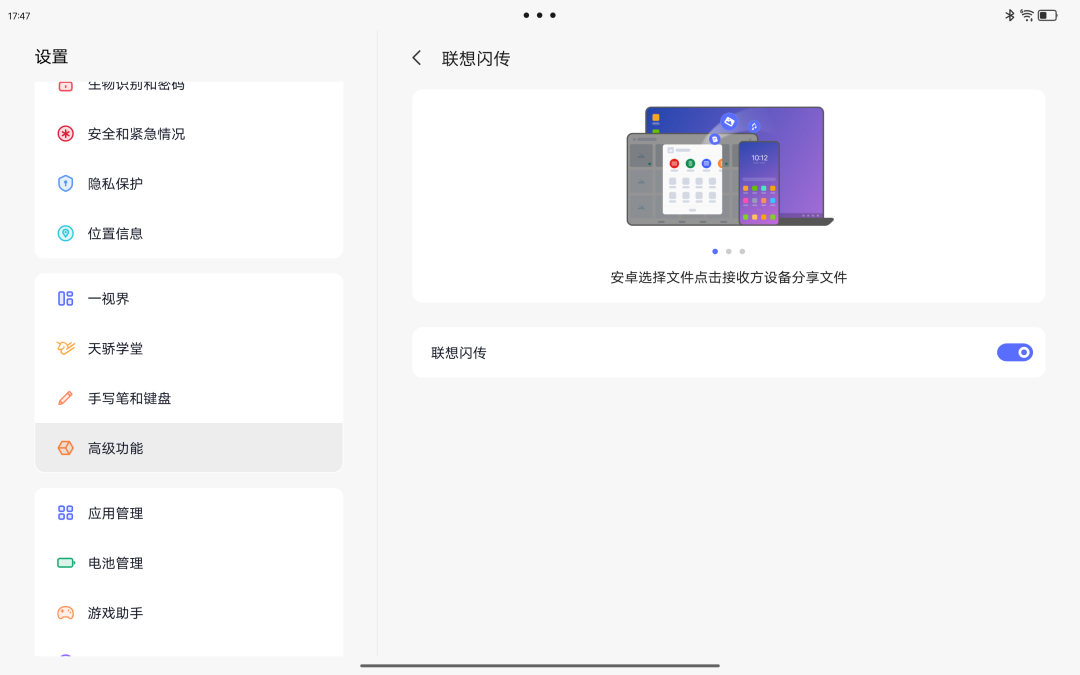The image size is (1080, 675).
Task: Turn off the 联想闪传 switch
Action: coord(1015,352)
